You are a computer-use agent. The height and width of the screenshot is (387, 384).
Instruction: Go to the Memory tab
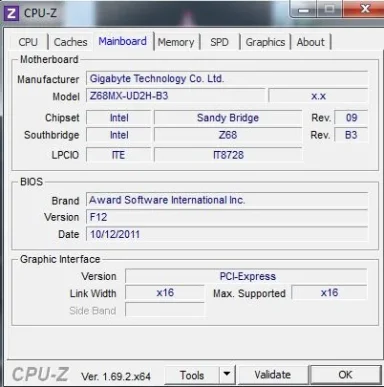176,42
